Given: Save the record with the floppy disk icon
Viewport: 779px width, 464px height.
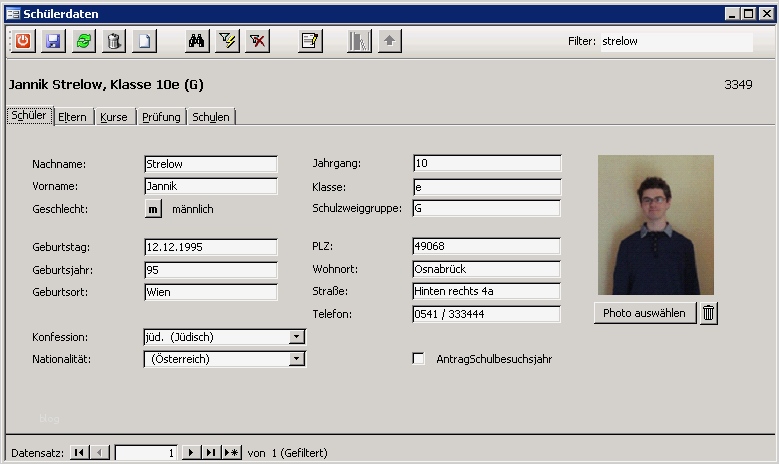Looking at the screenshot, I should tap(53, 41).
